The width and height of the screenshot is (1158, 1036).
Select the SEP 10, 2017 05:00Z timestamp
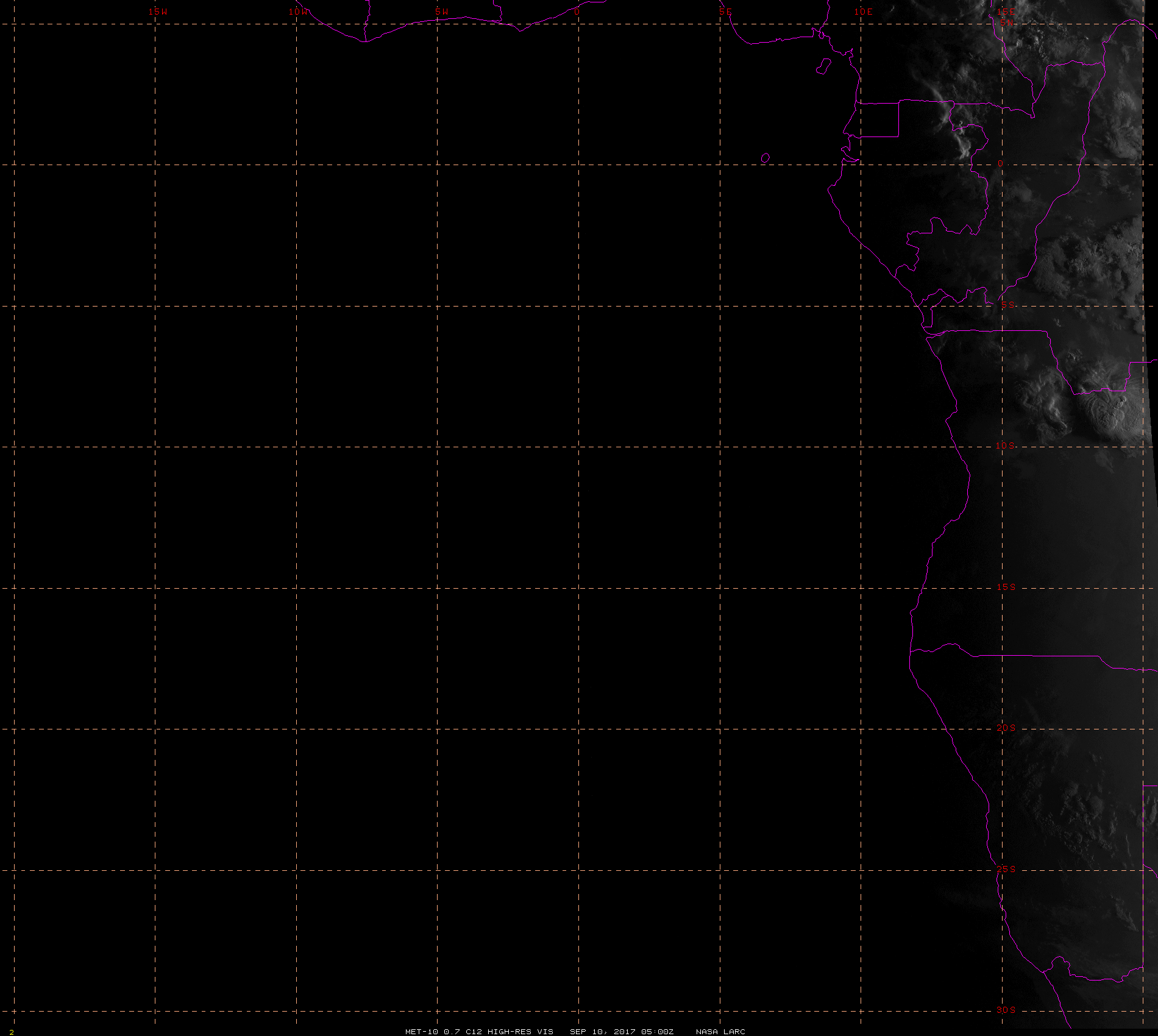coord(622,1031)
